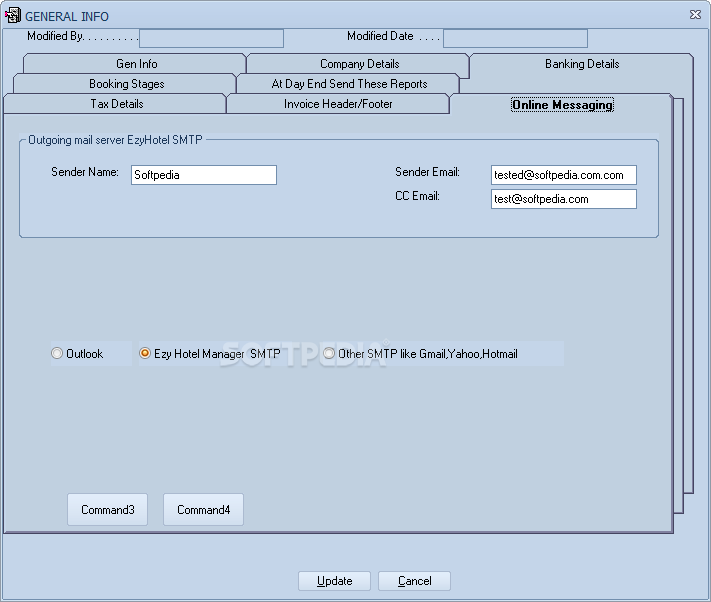The width and height of the screenshot is (711, 602).
Task: Click the Modified Date field
Action: (x=515, y=38)
